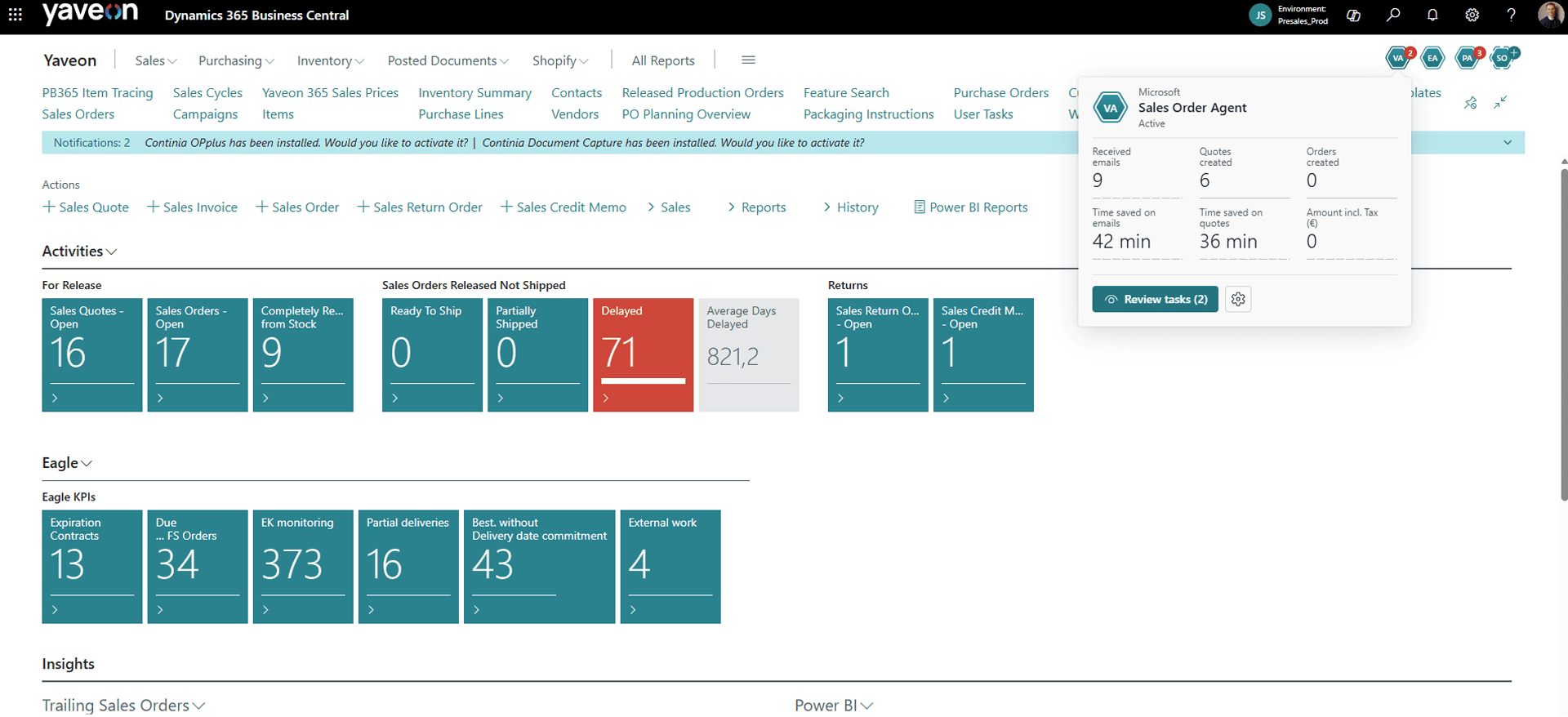Expand the Posted Documents dropdown
The height and width of the screenshot is (717, 1568).
(448, 60)
